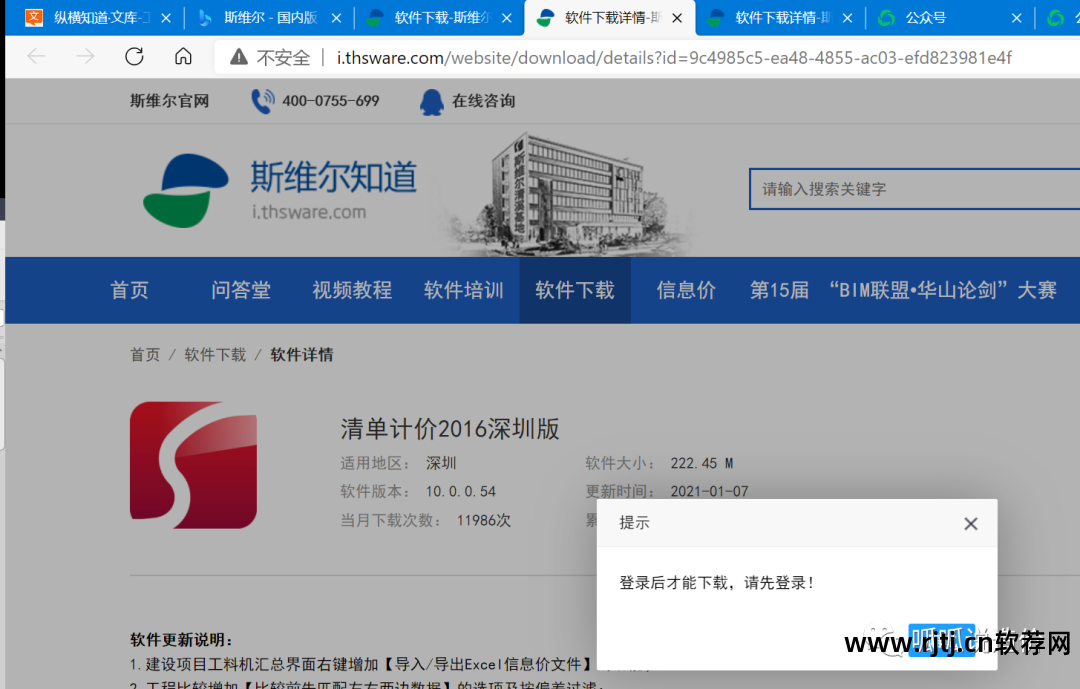The height and width of the screenshot is (689, 1080).
Task: Click the 11986次 download count
Action: tap(484, 521)
